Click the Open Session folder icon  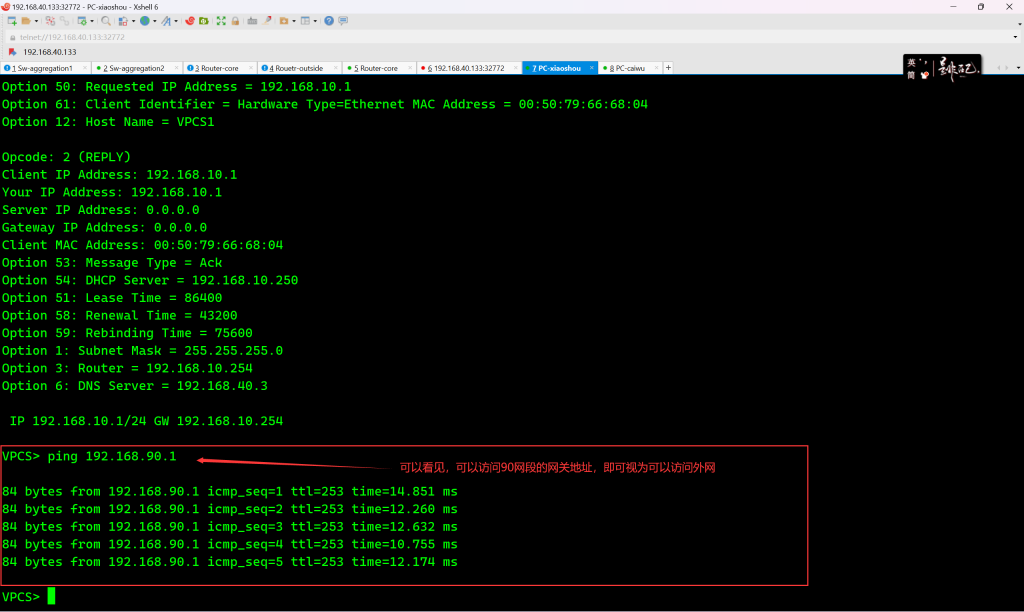(25, 21)
